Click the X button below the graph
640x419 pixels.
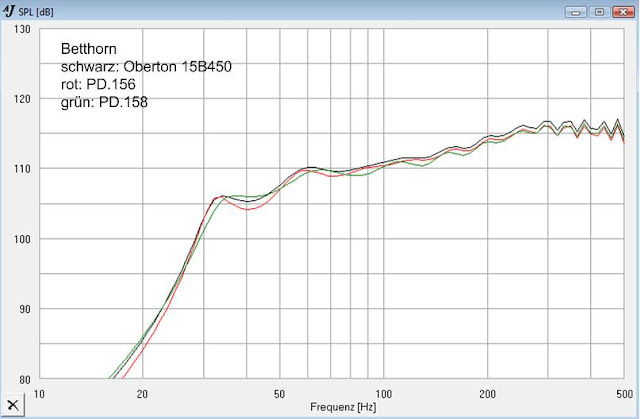pyautogui.click(x=12, y=405)
